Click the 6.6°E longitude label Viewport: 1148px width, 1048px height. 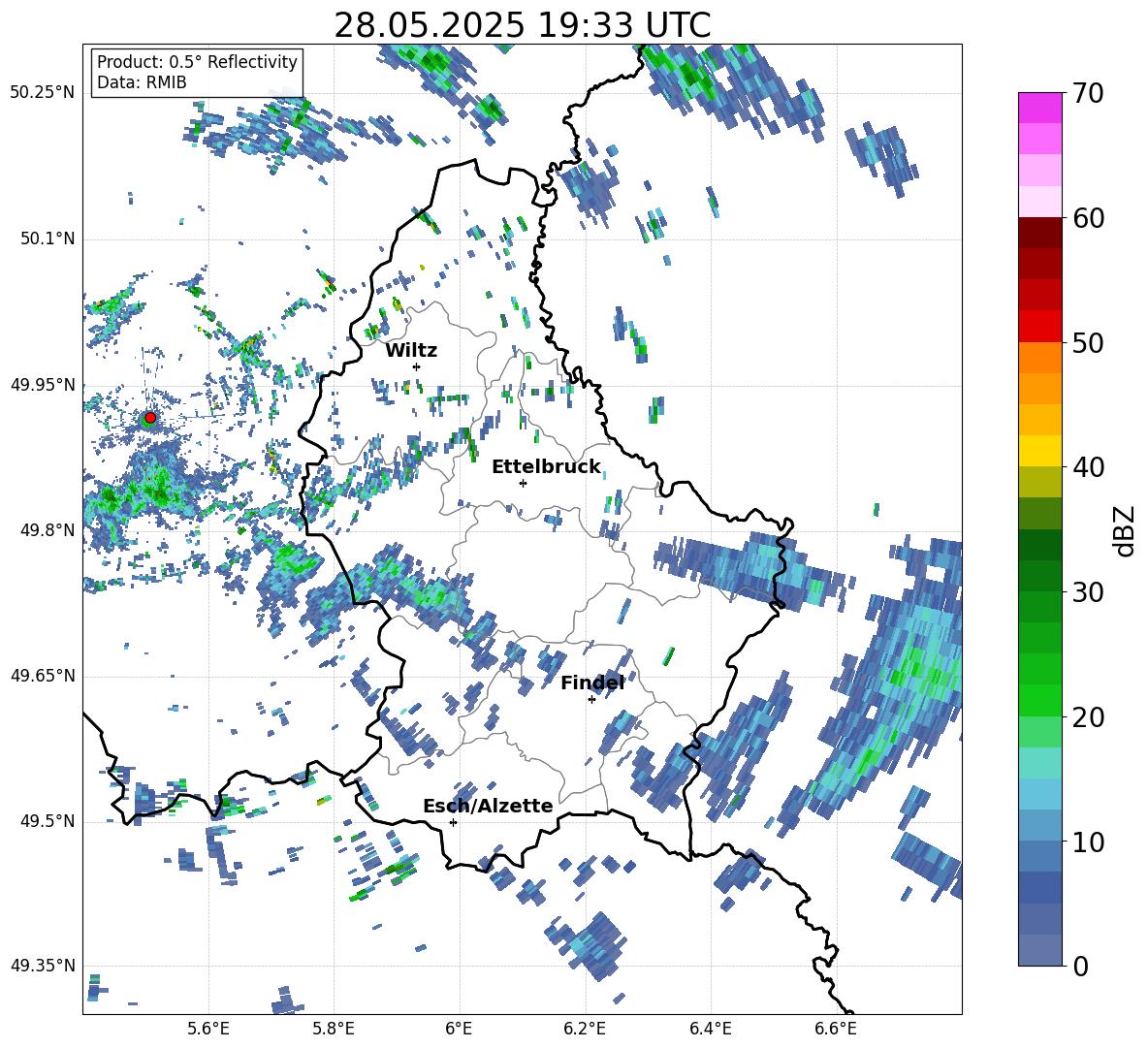pyautogui.click(x=836, y=1029)
